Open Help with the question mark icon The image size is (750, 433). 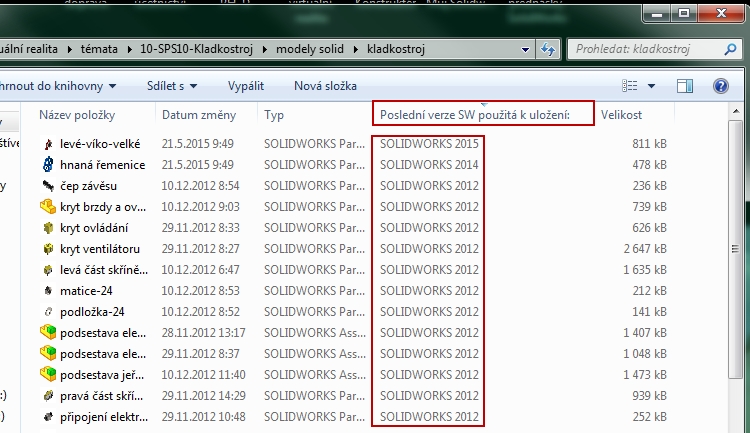tap(720, 86)
